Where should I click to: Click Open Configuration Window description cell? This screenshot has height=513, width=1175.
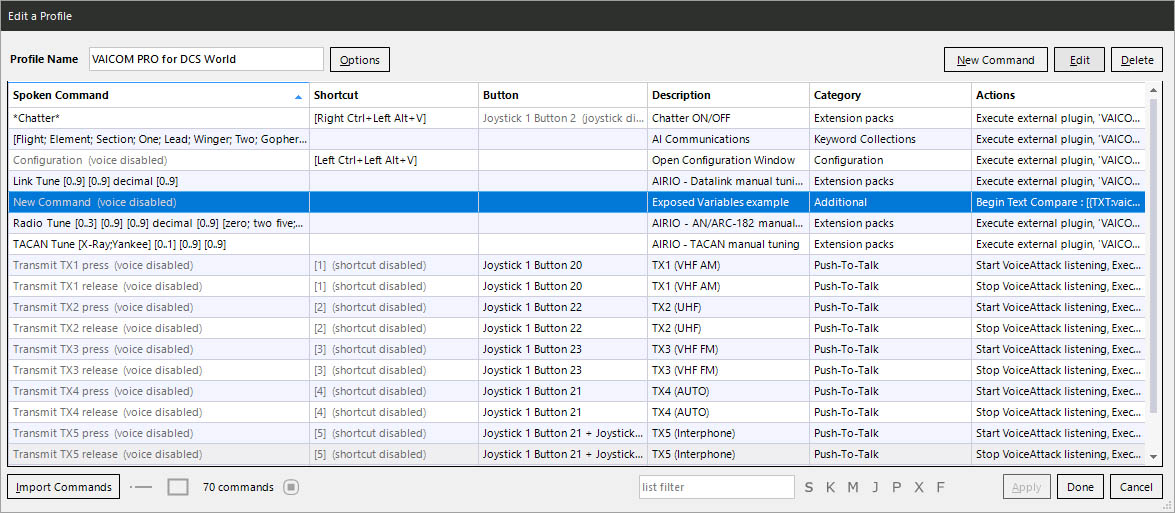pyautogui.click(x=728, y=160)
